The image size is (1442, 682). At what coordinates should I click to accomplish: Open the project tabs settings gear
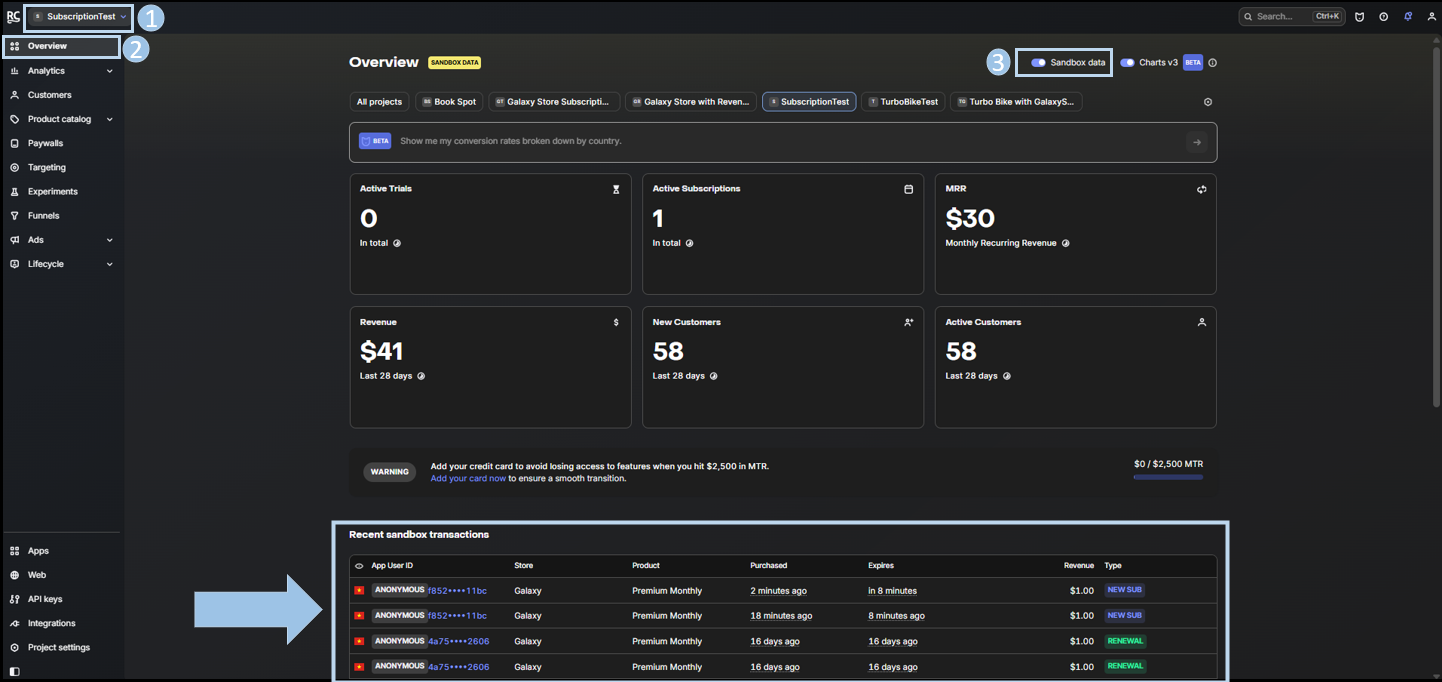[x=1208, y=102]
